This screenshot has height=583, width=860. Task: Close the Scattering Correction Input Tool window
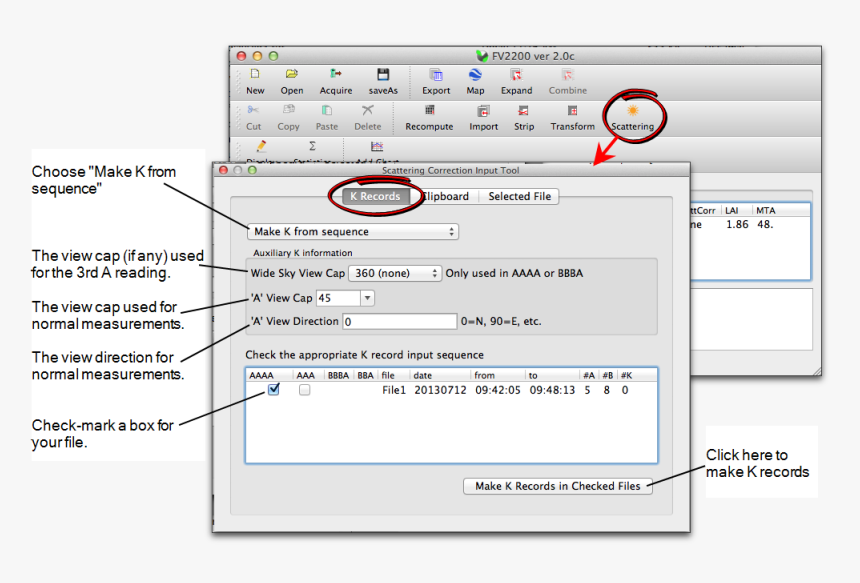223,170
